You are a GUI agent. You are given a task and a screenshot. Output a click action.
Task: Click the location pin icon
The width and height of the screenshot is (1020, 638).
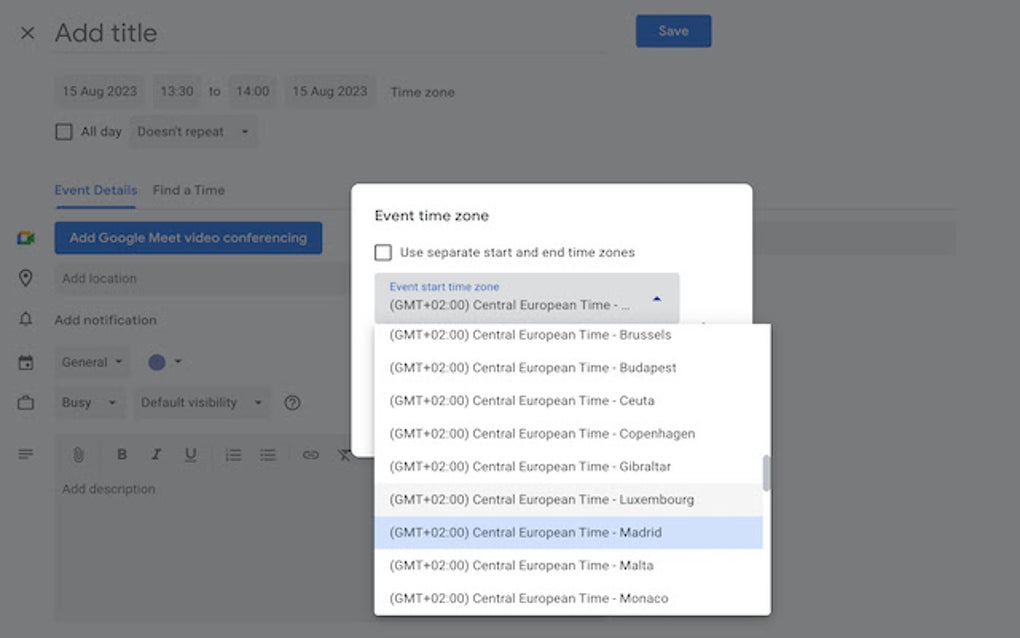26,278
